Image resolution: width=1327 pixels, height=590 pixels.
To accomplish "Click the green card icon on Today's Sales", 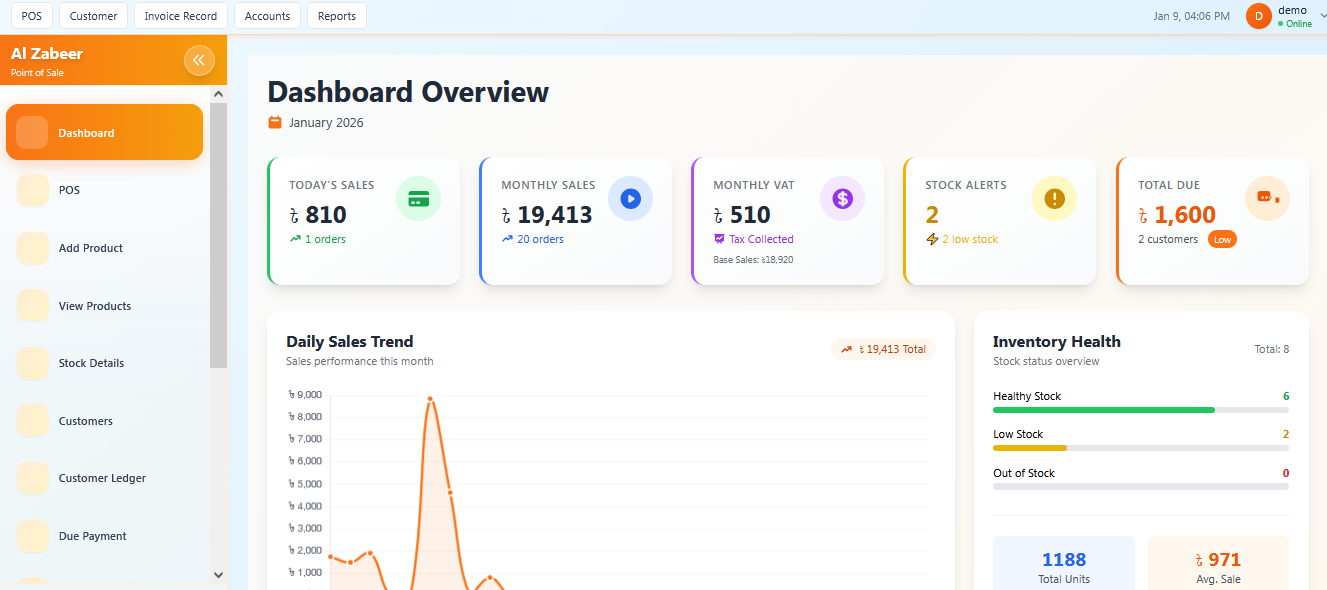I will (x=418, y=198).
